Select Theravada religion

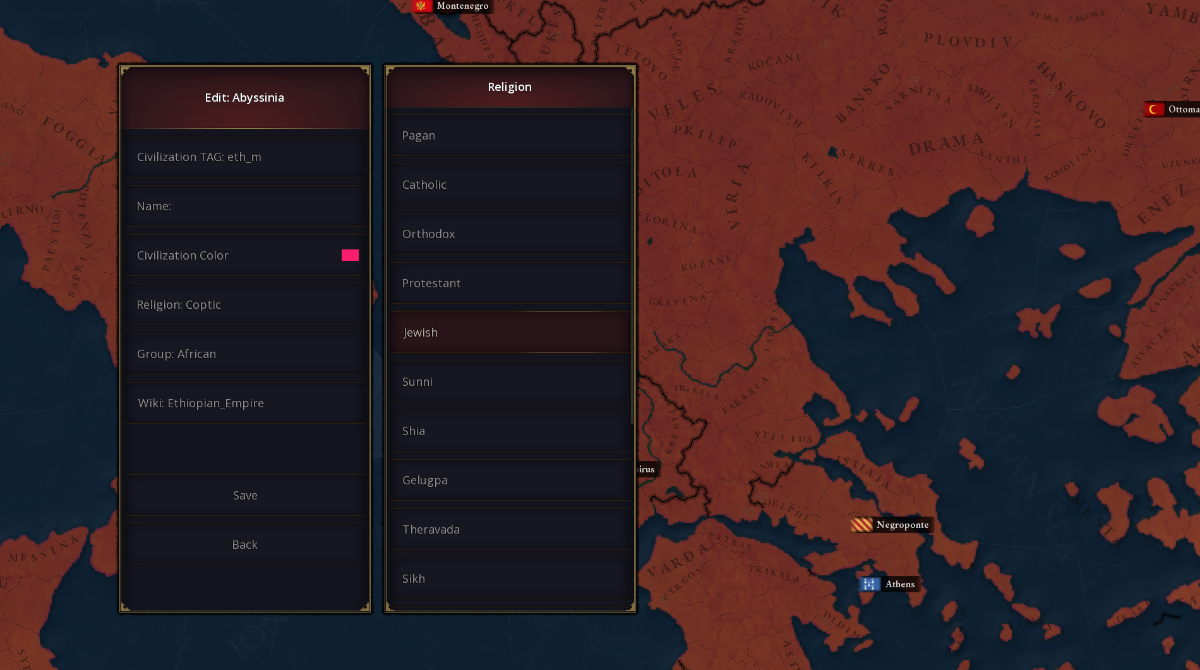point(510,529)
